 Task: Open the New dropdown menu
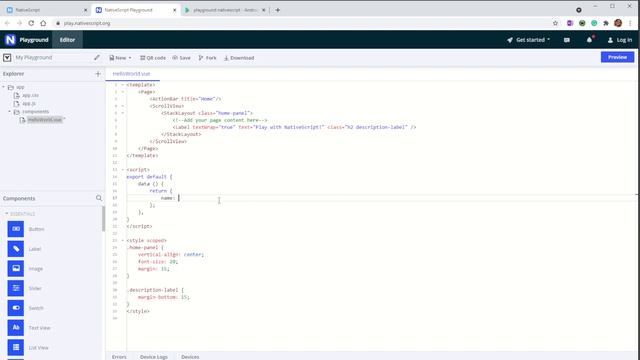coord(120,58)
